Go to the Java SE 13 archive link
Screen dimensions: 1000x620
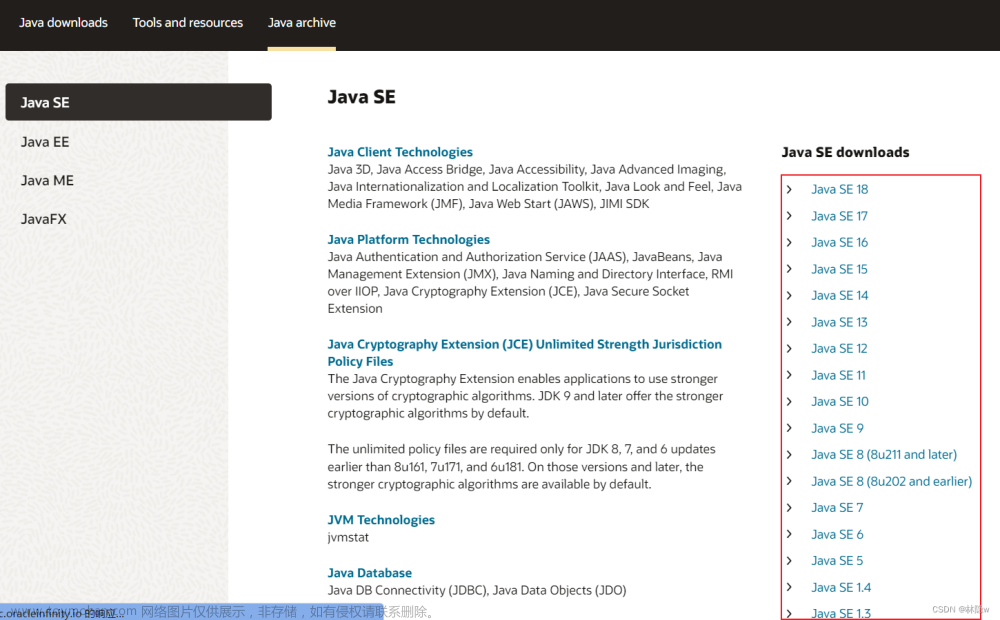[839, 322]
